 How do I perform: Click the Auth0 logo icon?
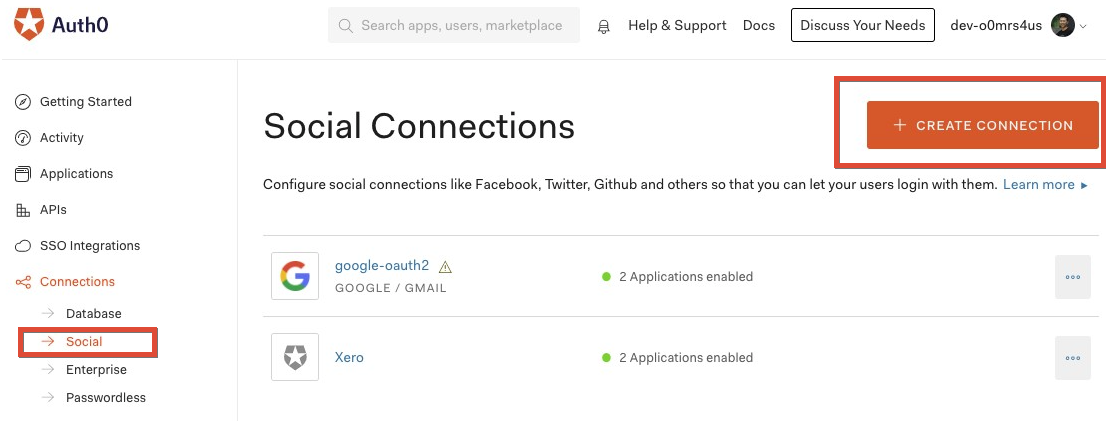(29, 24)
